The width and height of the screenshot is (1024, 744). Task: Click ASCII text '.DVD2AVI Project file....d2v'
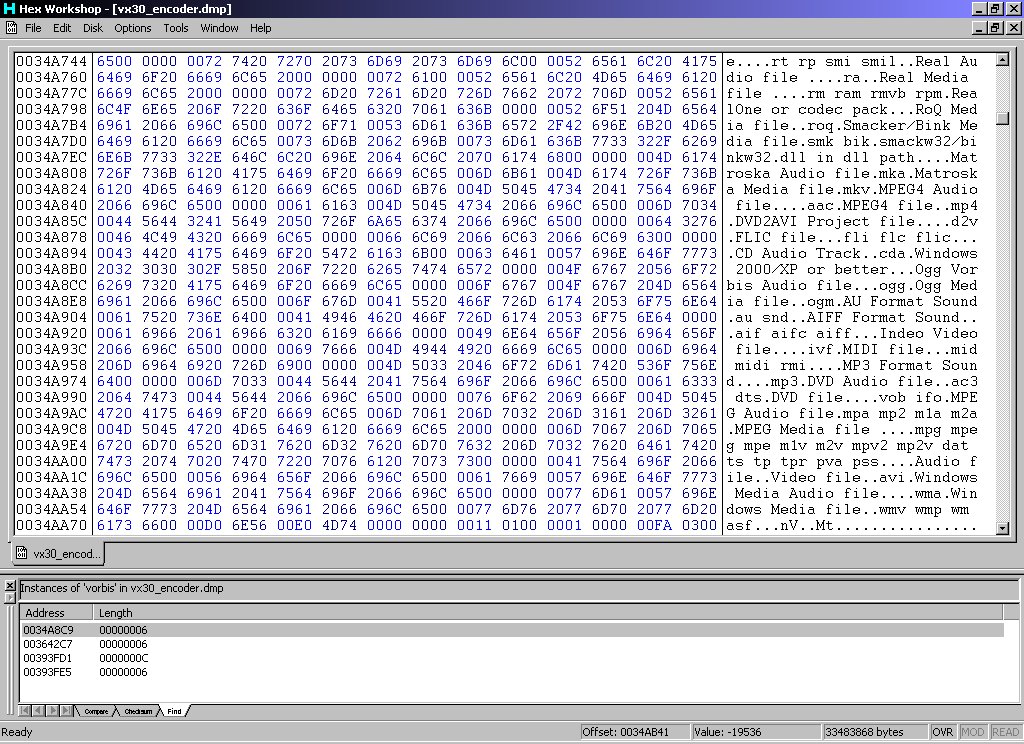[x=852, y=221]
